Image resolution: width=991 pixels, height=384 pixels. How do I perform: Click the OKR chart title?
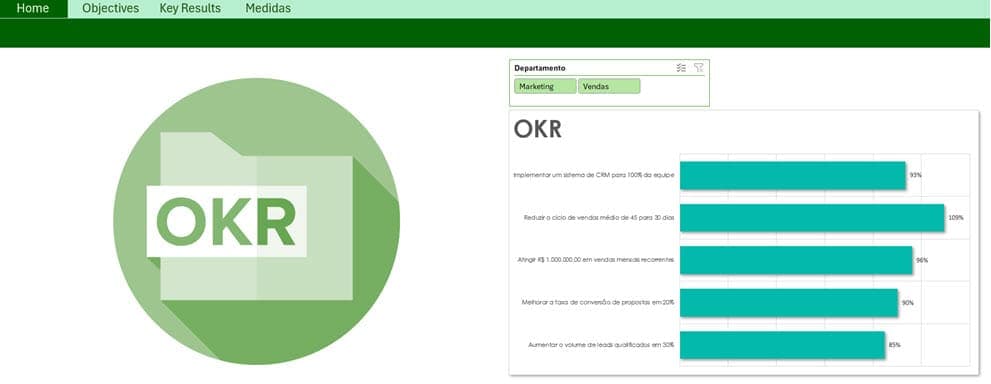click(x=538, y=129)
